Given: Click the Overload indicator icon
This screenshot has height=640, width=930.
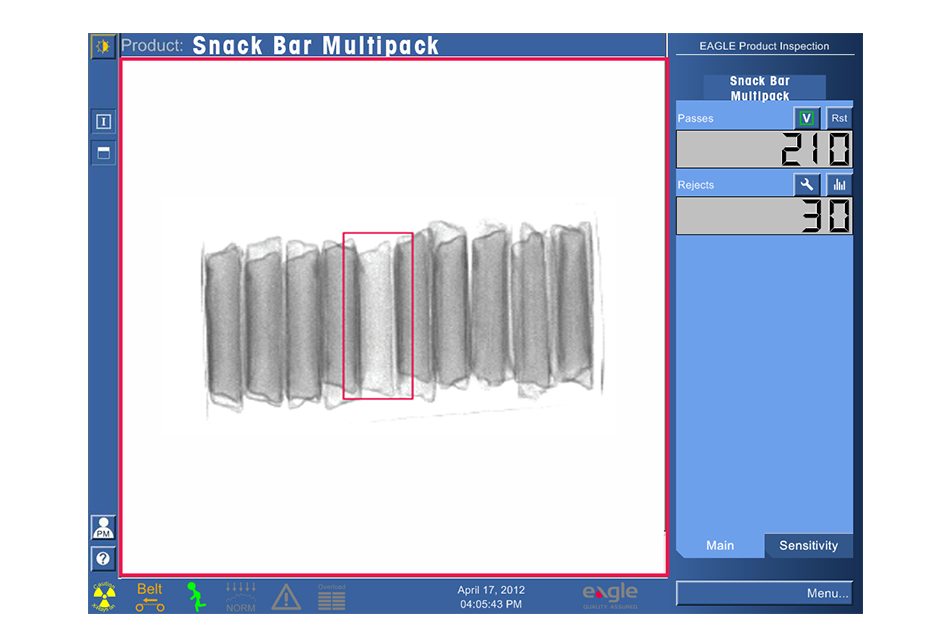Looking at the screenshot, I should click(x=332, y=598).
